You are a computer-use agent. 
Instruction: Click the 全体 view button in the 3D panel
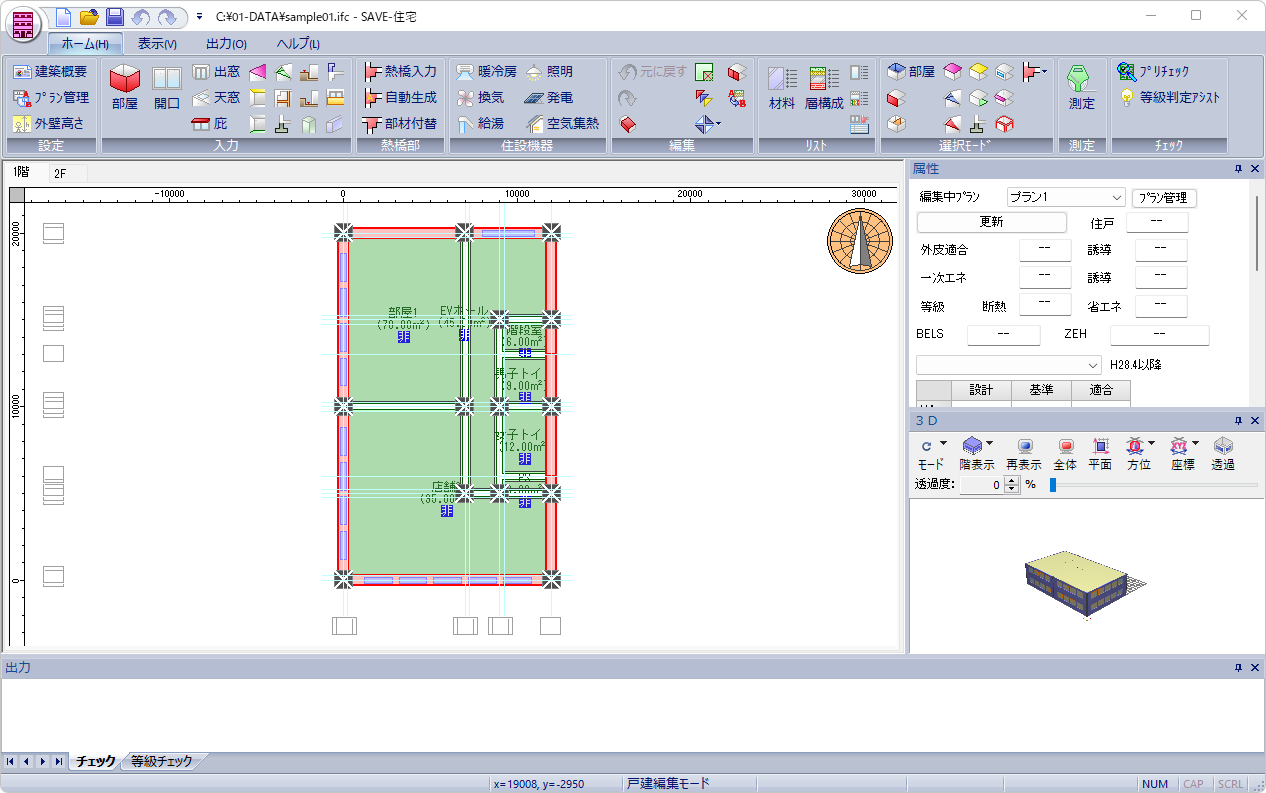tap(1065, 454)
